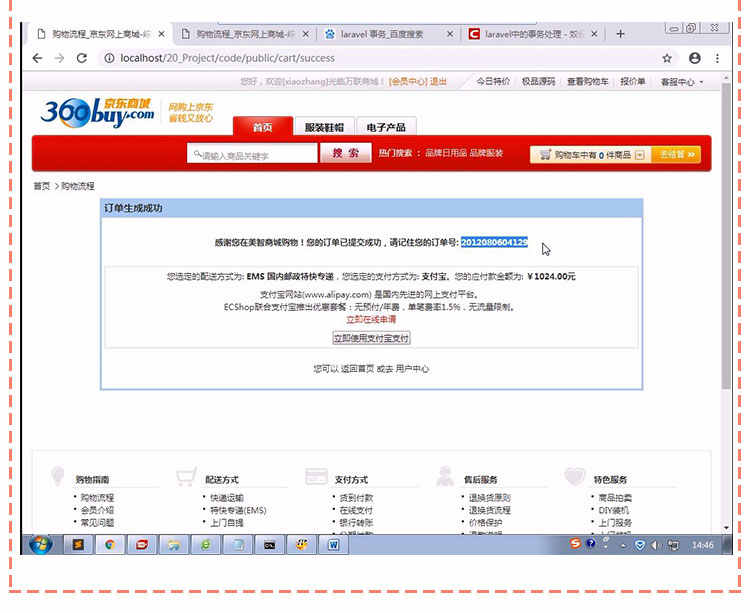Click 返回首页 link below payment box
750x613 pixels.
(357, 369)
